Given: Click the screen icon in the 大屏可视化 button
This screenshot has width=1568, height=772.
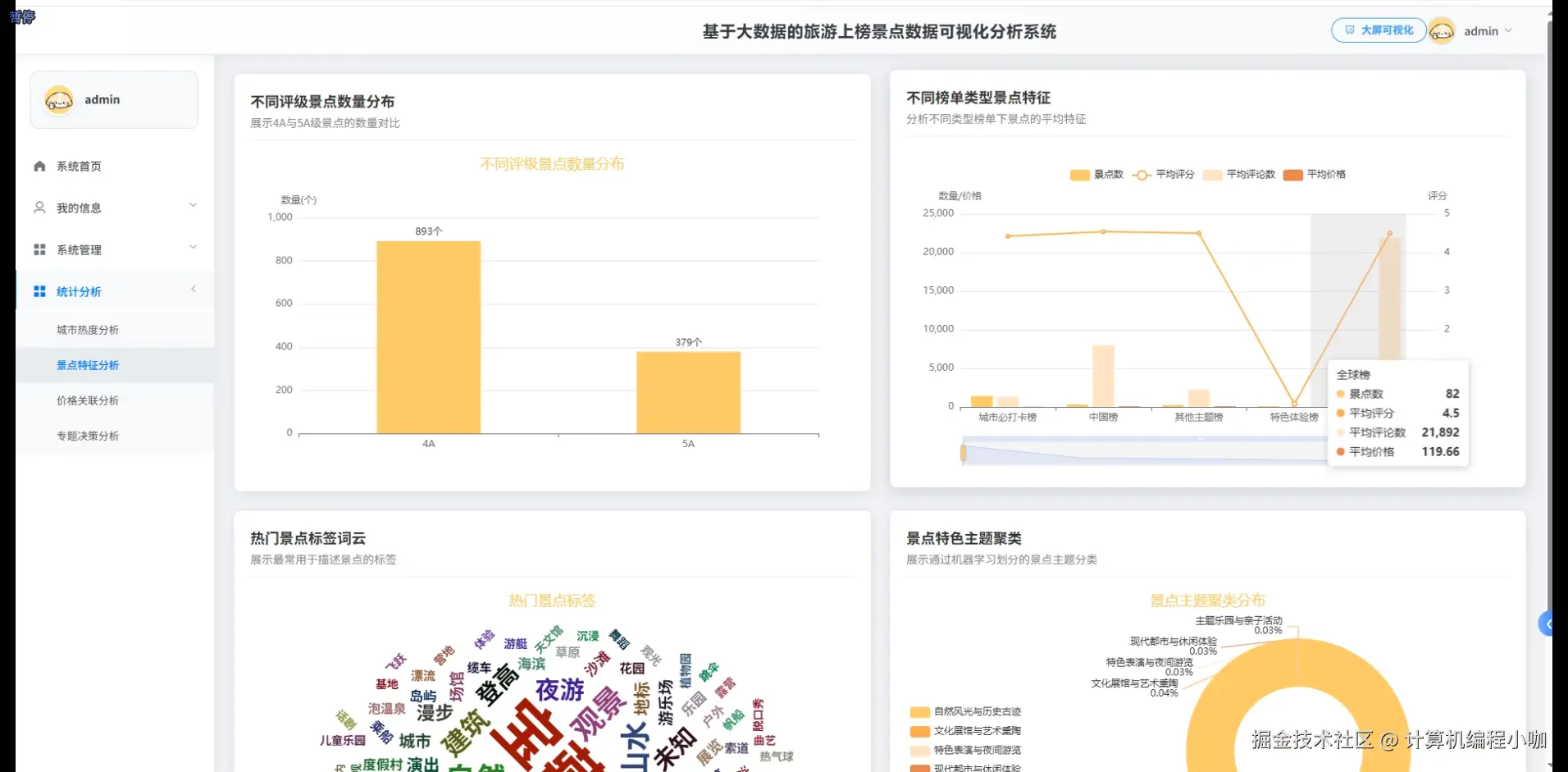Looking at the screenshot, I should pyautogui.click(x=1349, y=30).
